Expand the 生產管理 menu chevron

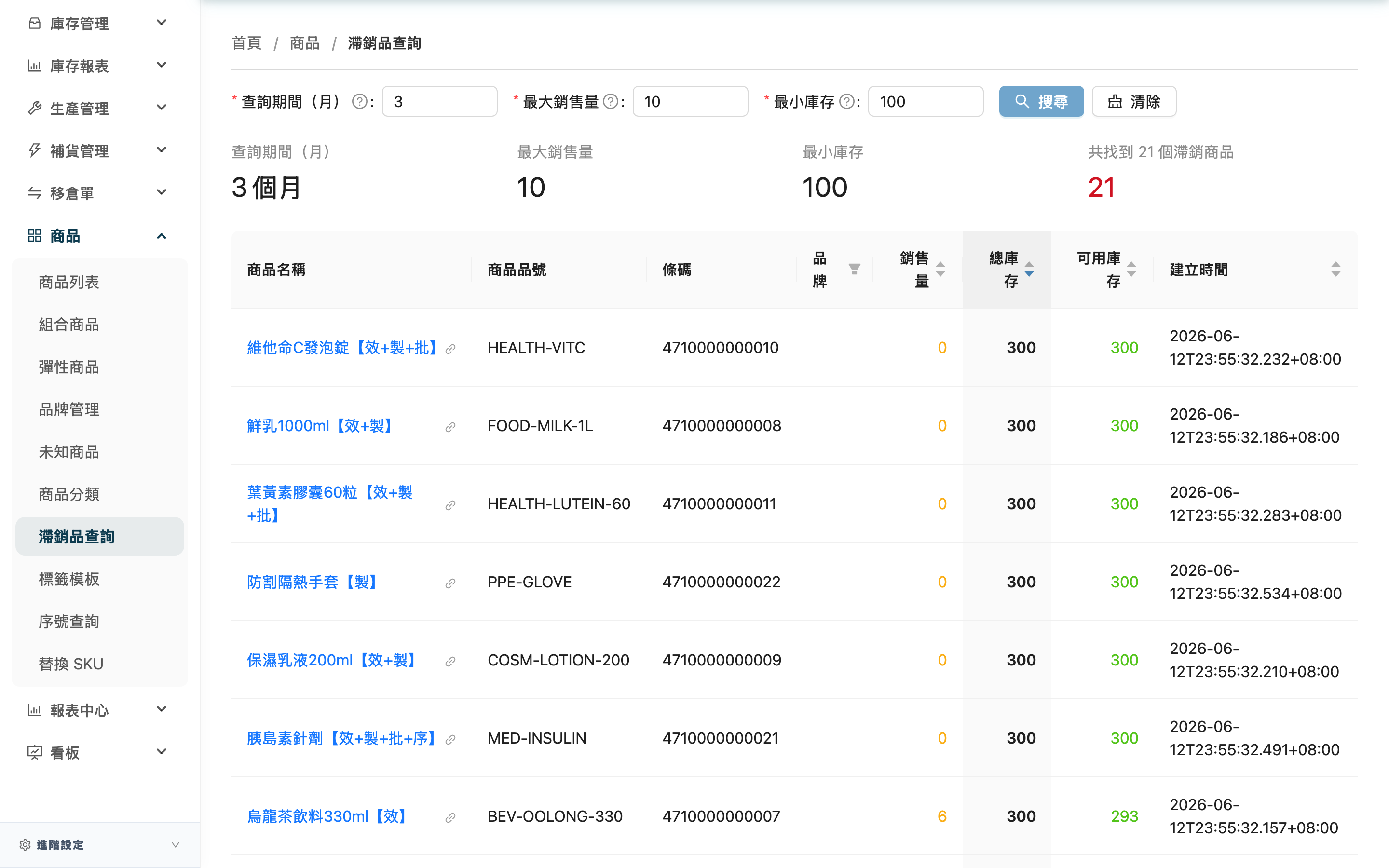[162, 108]
